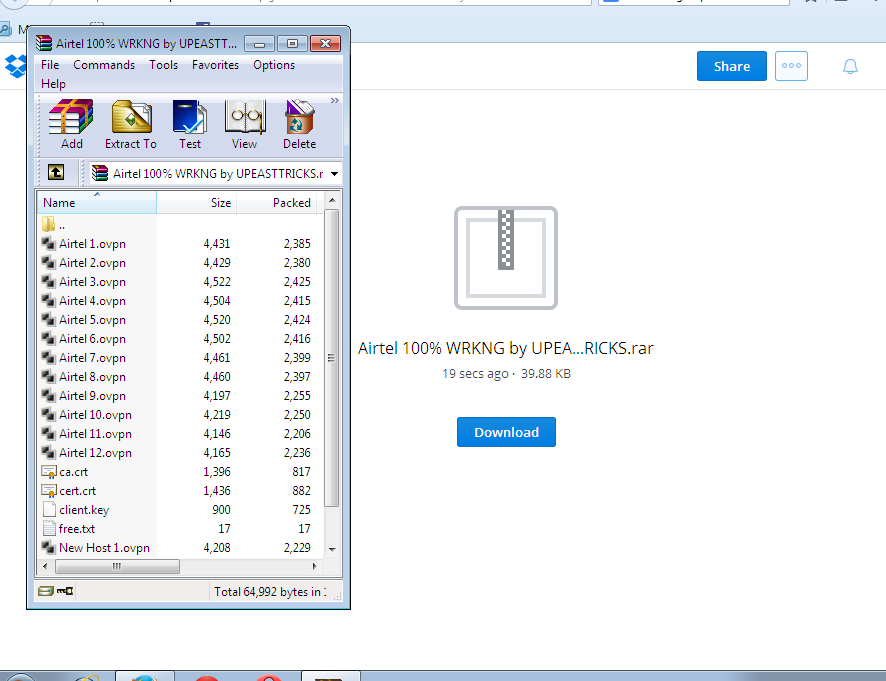Screen dimensions: 886x681
Task: Open the Options menu
Action: [274, 65]
